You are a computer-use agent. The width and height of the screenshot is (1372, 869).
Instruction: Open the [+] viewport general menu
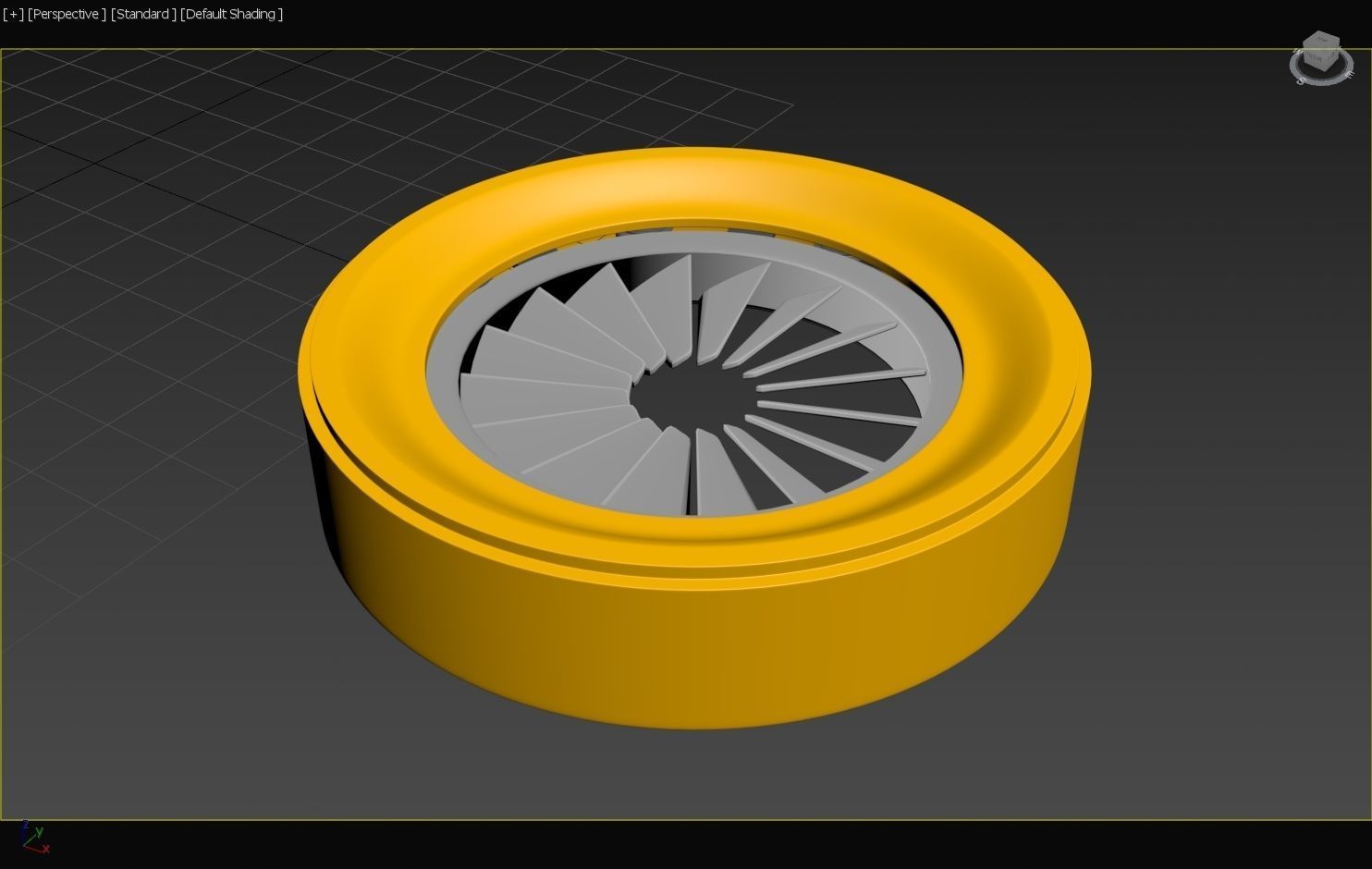pos(13,14)
